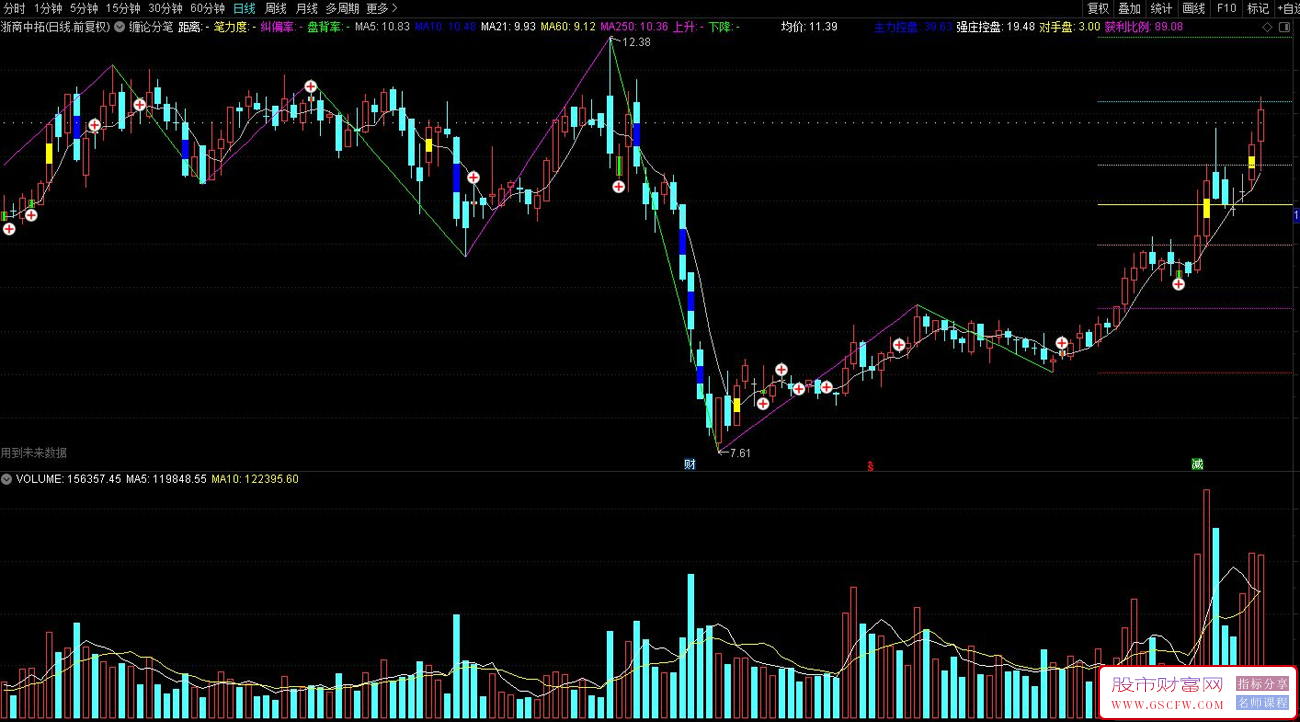Click the 缠论分笔 indicator name

(x=151, y=27)
